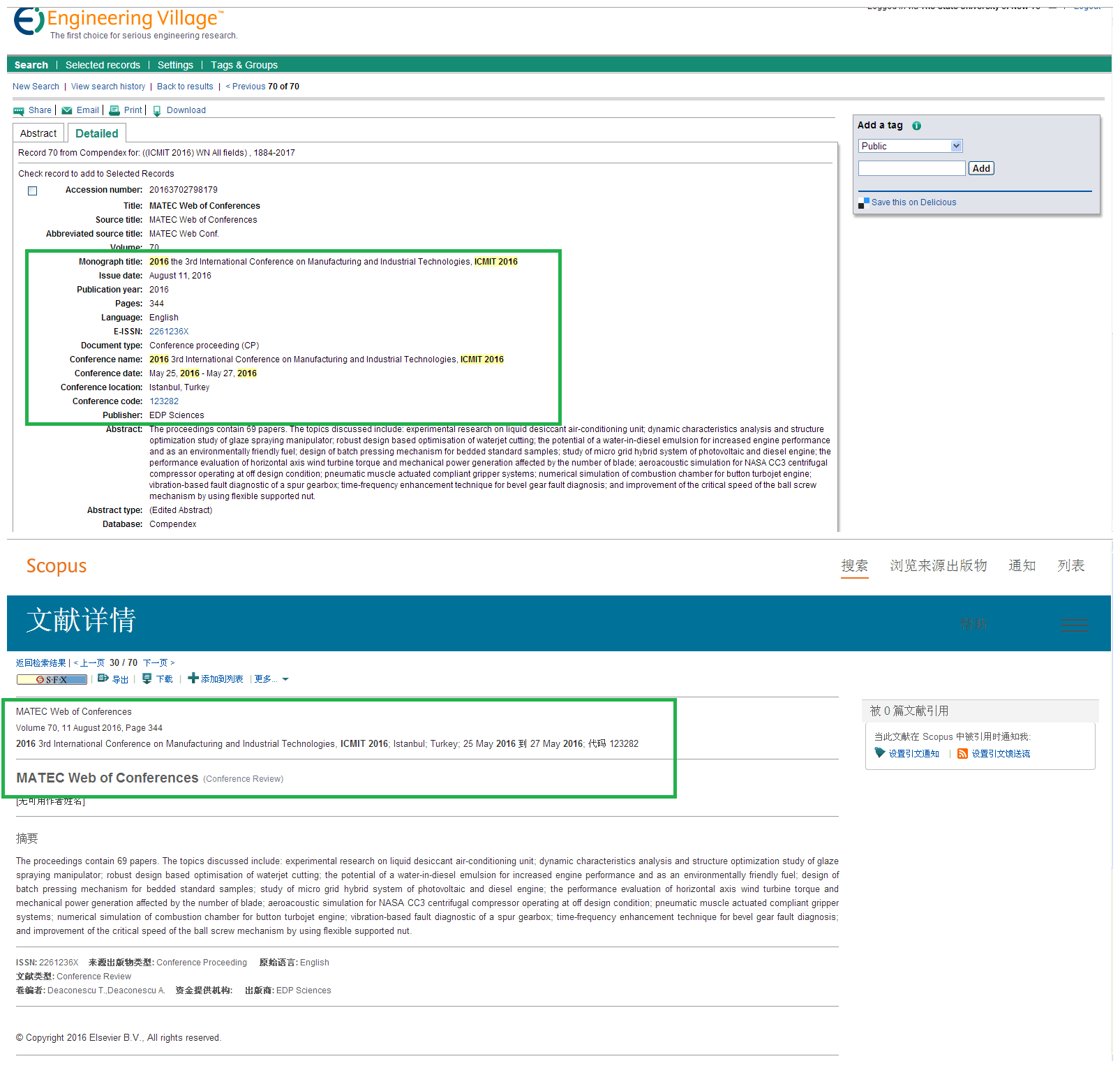Image resolution: width=1120 pixels, height=1068 pixels.
Task: Open the hamburger menu in the Scopus banner
Action: pos(1074,625)
